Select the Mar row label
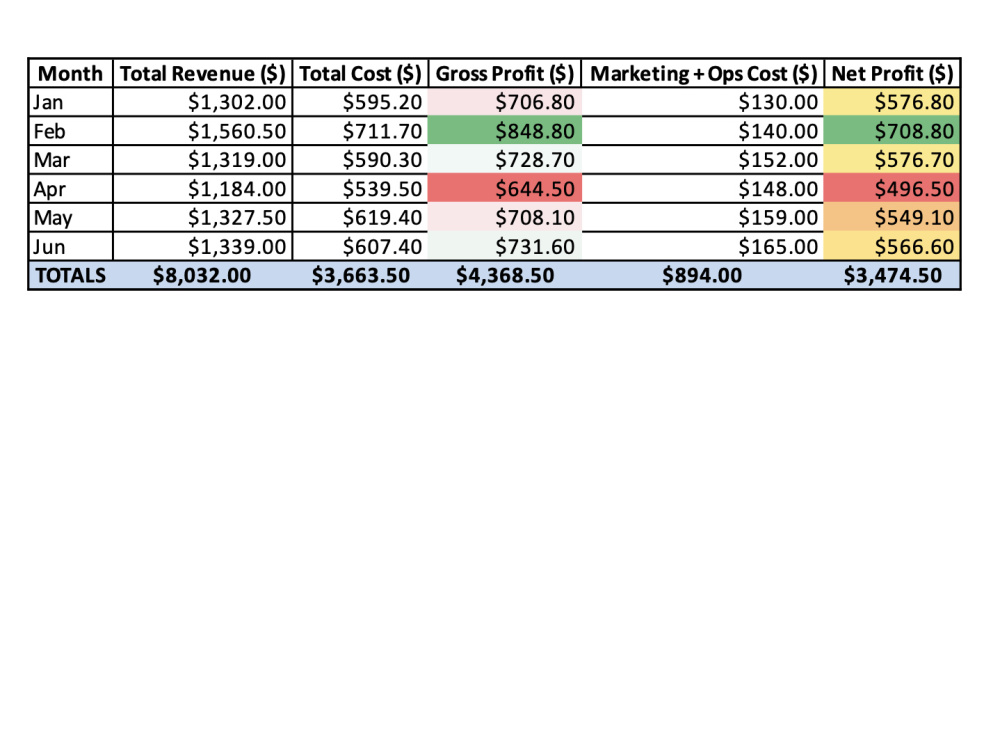 [71, 159]
